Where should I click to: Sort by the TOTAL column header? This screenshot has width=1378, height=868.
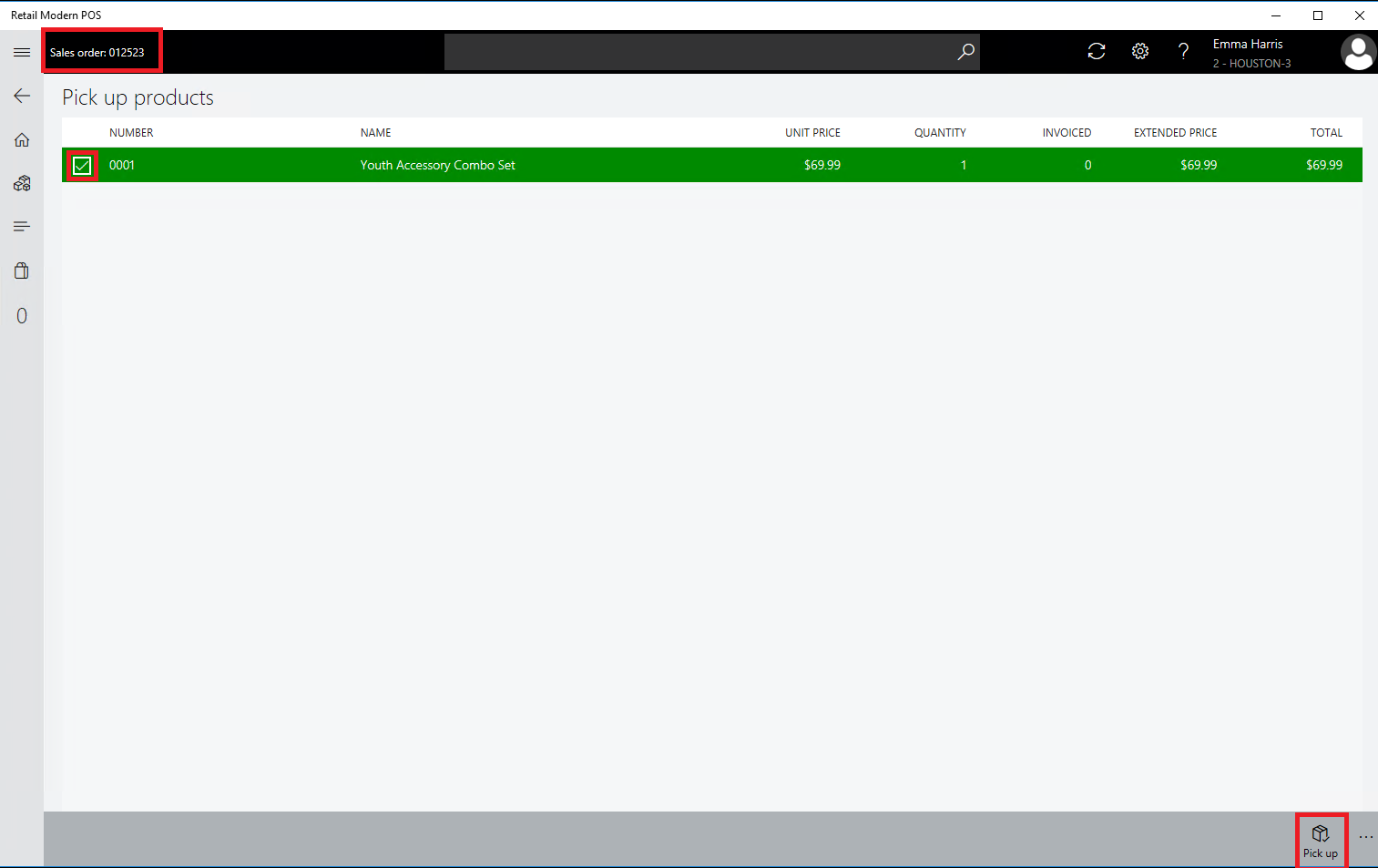[x=1326, y=133]
